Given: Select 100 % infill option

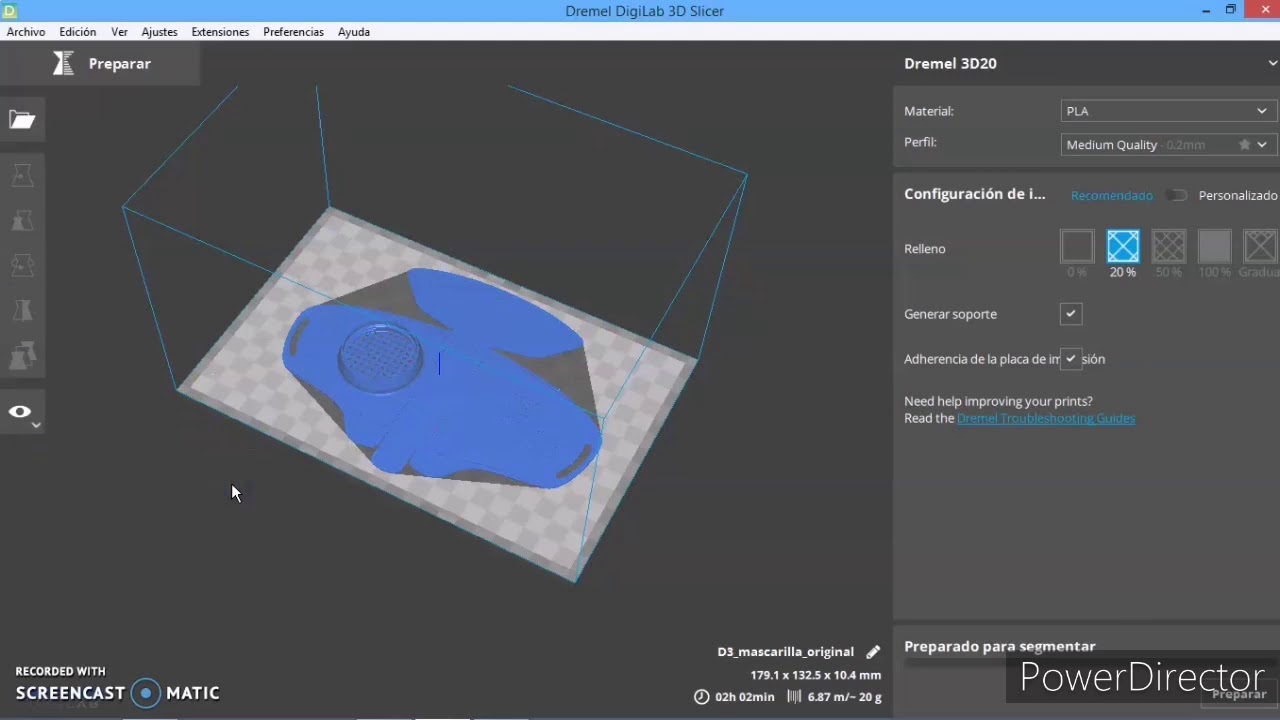Looking at the screenshot, I should coord(1215,246).
